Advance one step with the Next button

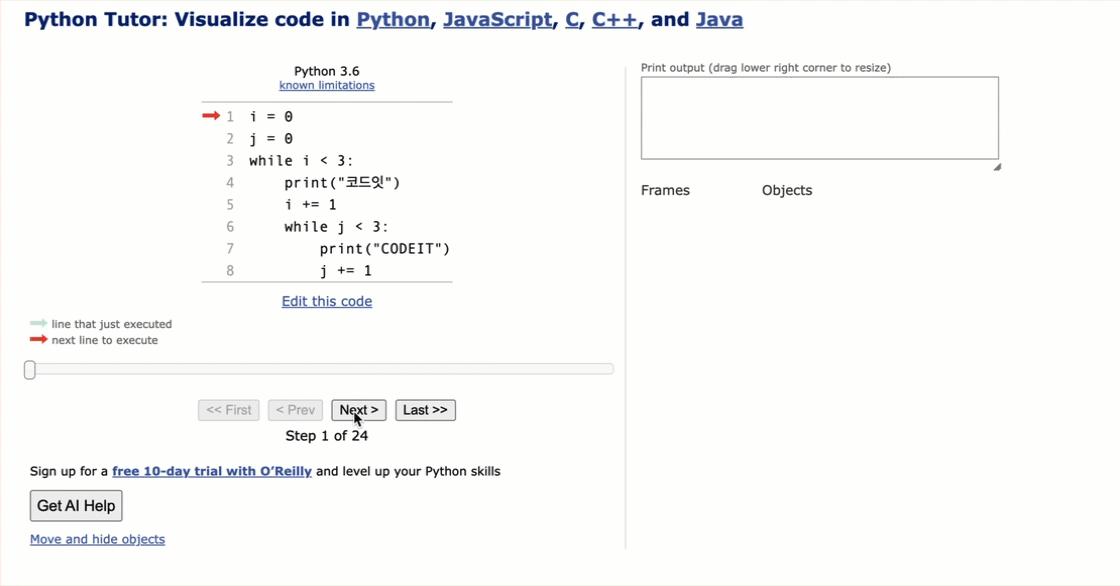pyautogui.click(x=358, y=410)
